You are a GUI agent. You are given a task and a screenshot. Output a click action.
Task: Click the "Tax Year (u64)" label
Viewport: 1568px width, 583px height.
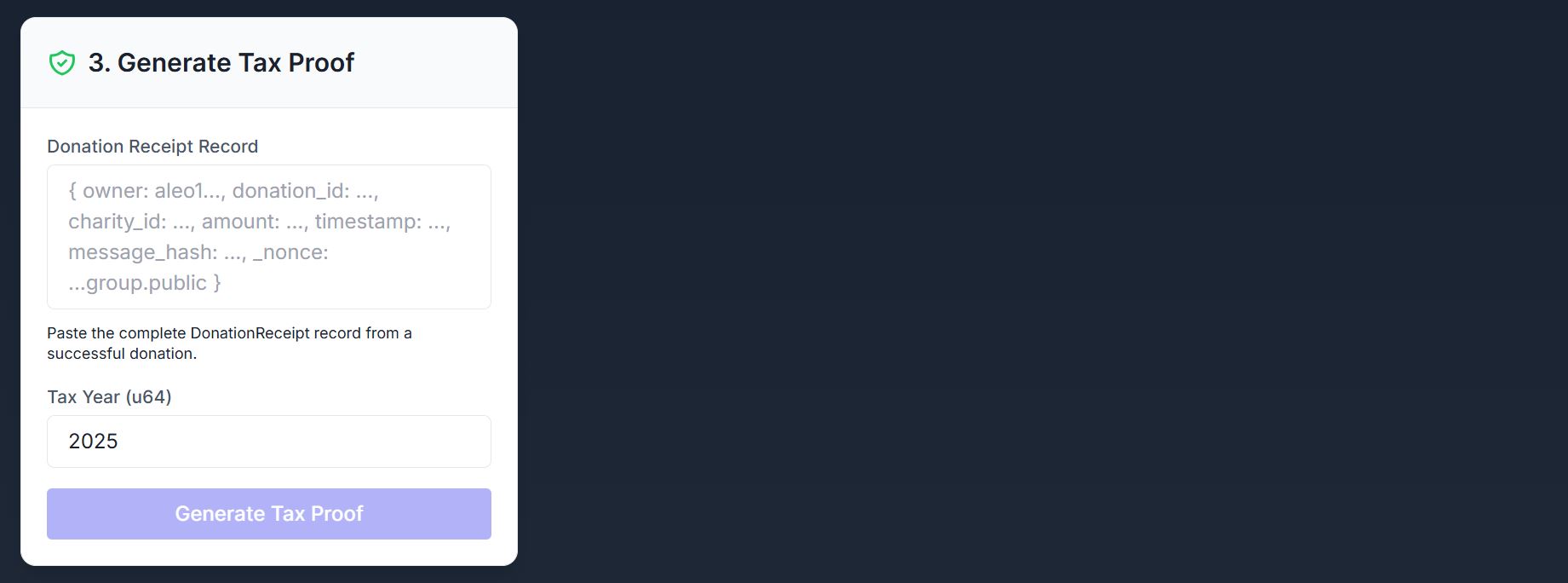[109, 397]
